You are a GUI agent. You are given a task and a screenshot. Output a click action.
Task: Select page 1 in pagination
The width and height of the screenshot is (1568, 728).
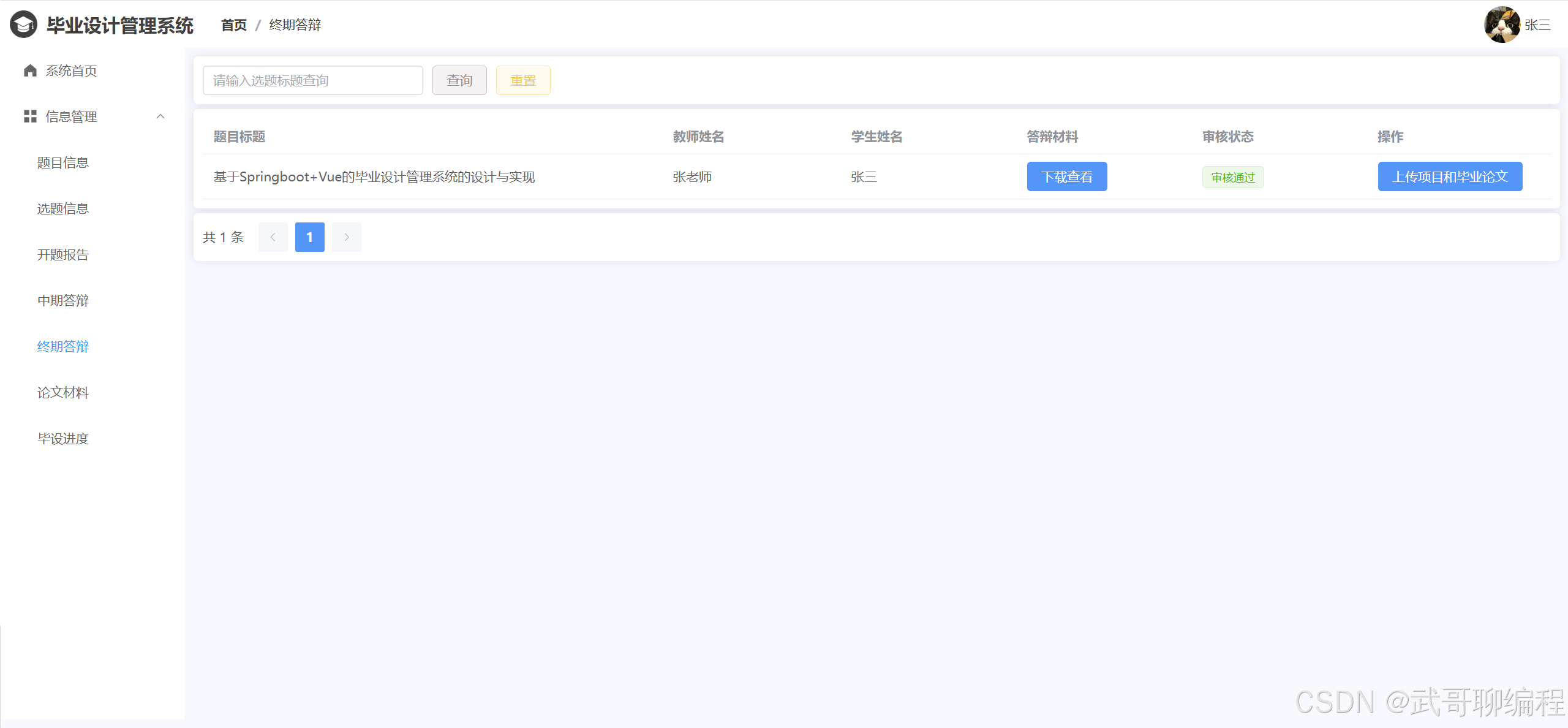point(310,237)
